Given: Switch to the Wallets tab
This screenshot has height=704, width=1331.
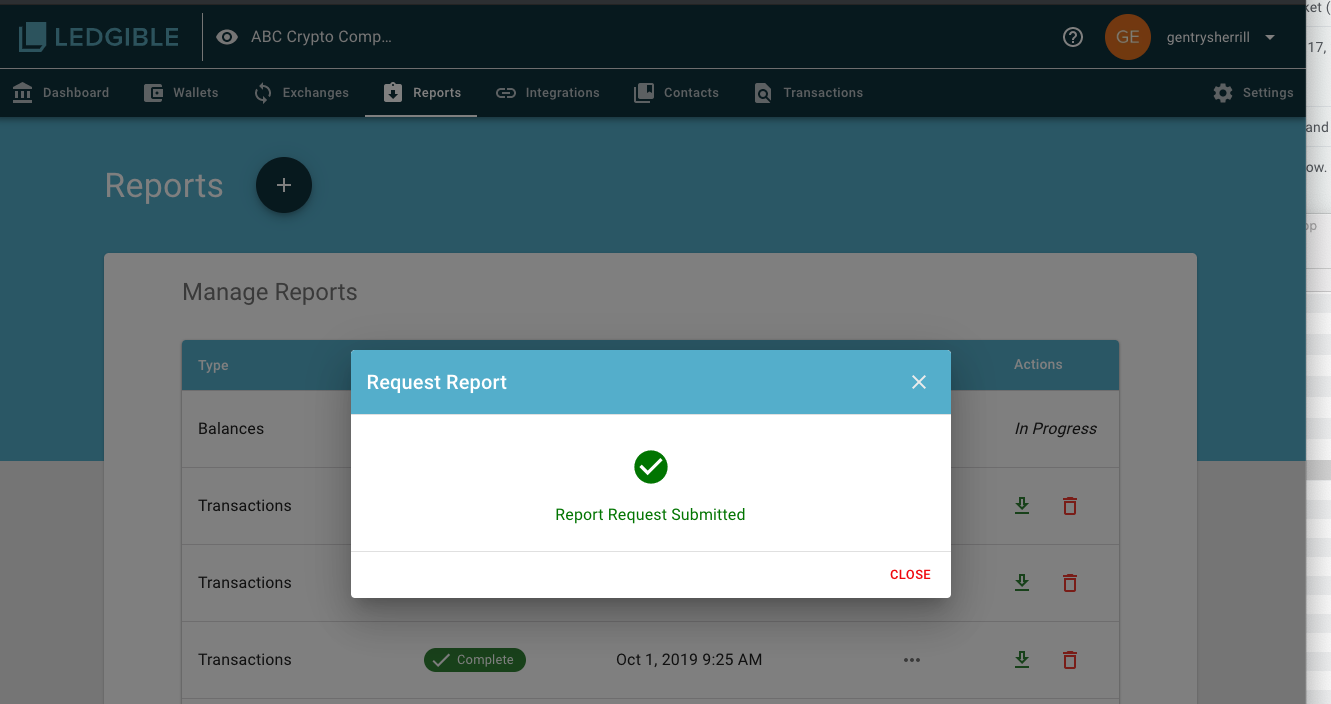Looking at the screenshot, I should pyautogui.click(x=182, y=93).
